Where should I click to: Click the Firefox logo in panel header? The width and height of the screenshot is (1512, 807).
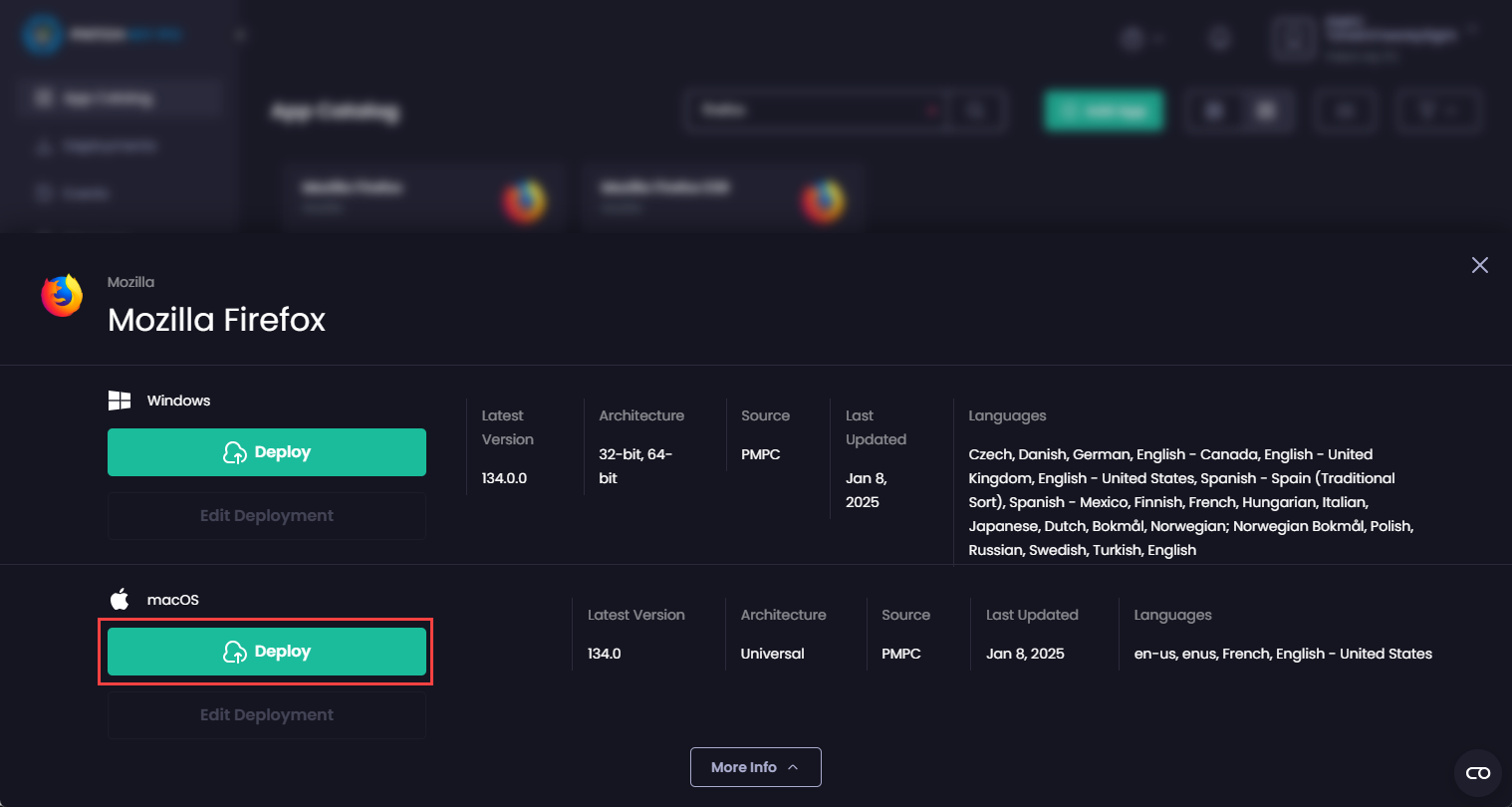(62, 296)
